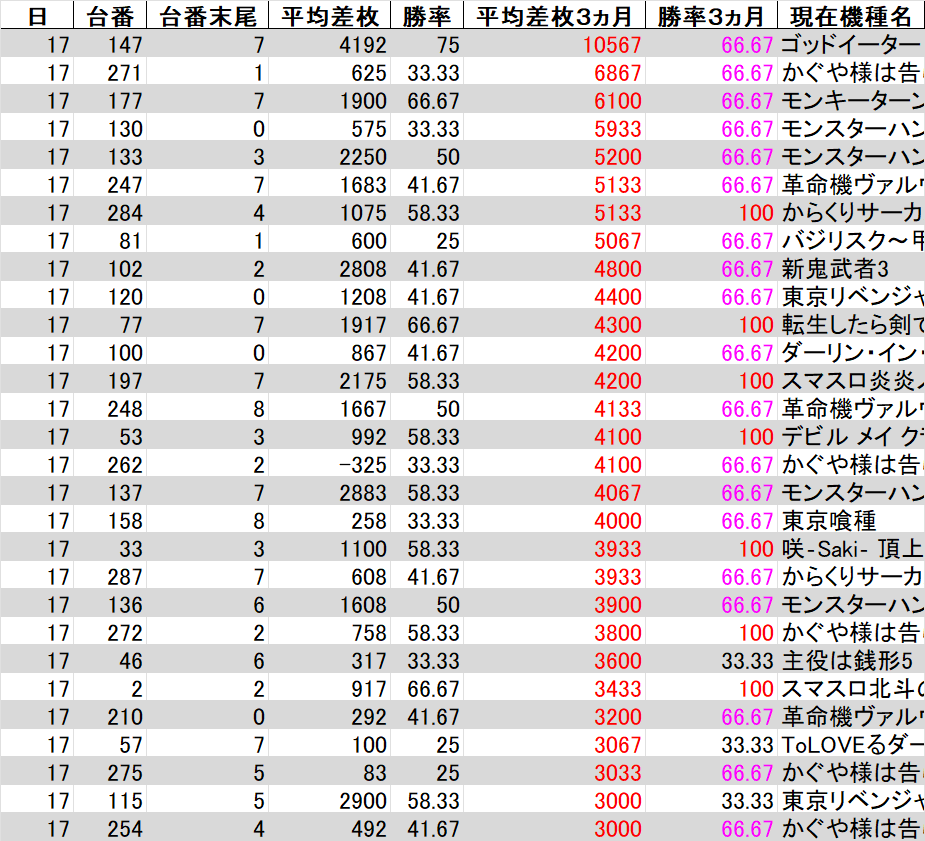Select the cell with value 4067
The width and height of the screenshot is (925, 841).
[x=554, y=493]
